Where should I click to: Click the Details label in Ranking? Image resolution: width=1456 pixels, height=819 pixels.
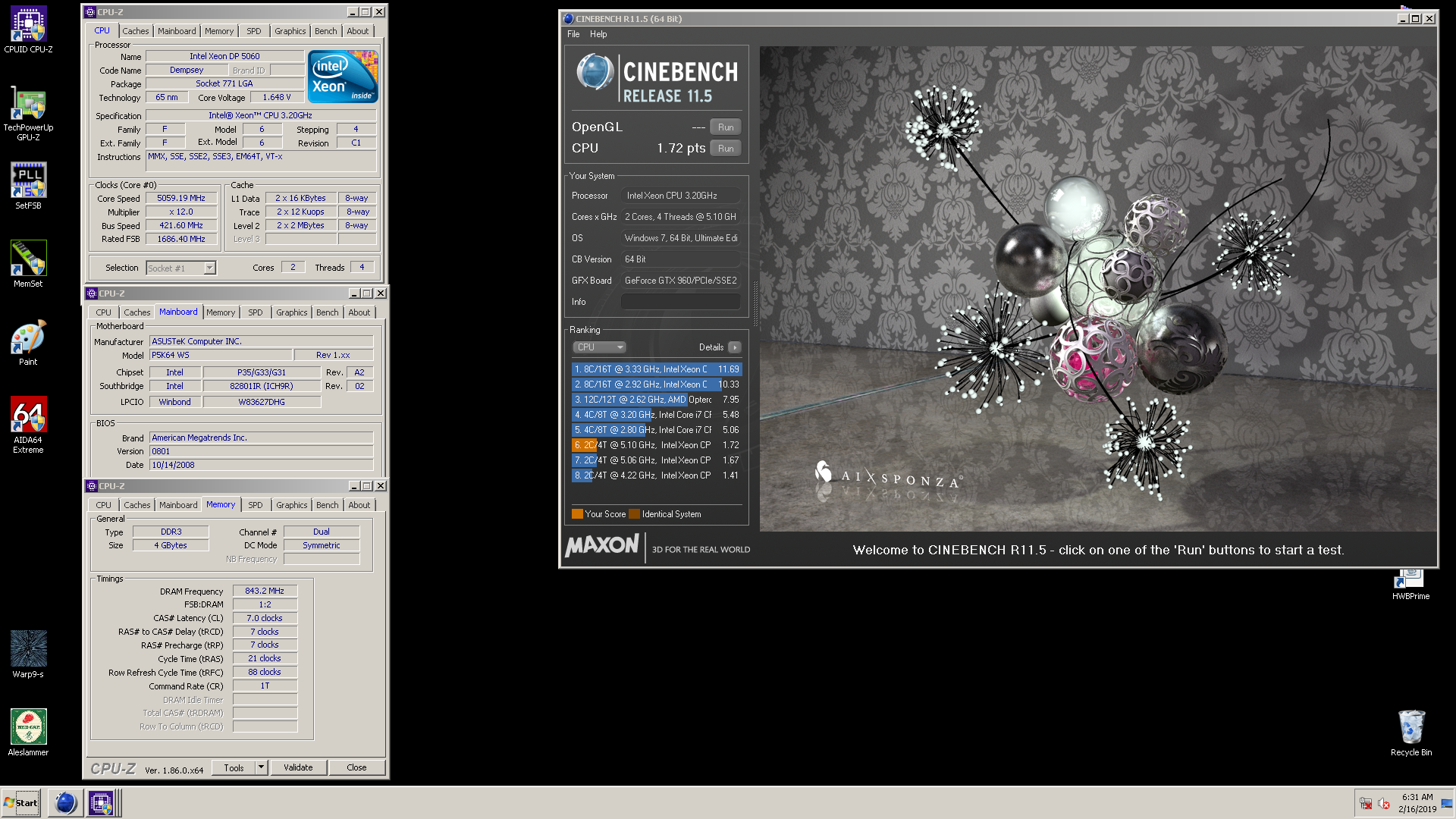pos(711,347)
